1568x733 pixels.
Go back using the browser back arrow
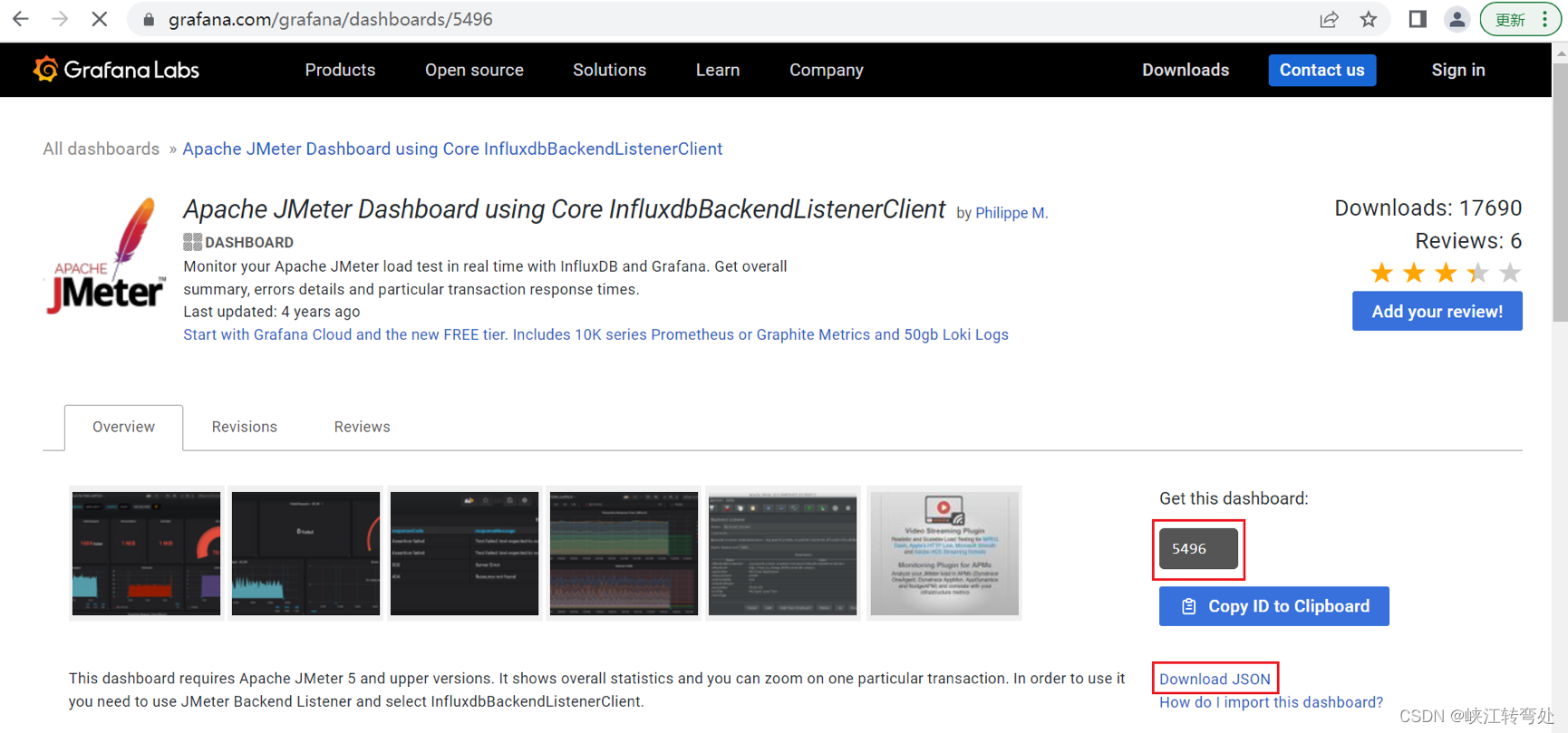20,19
